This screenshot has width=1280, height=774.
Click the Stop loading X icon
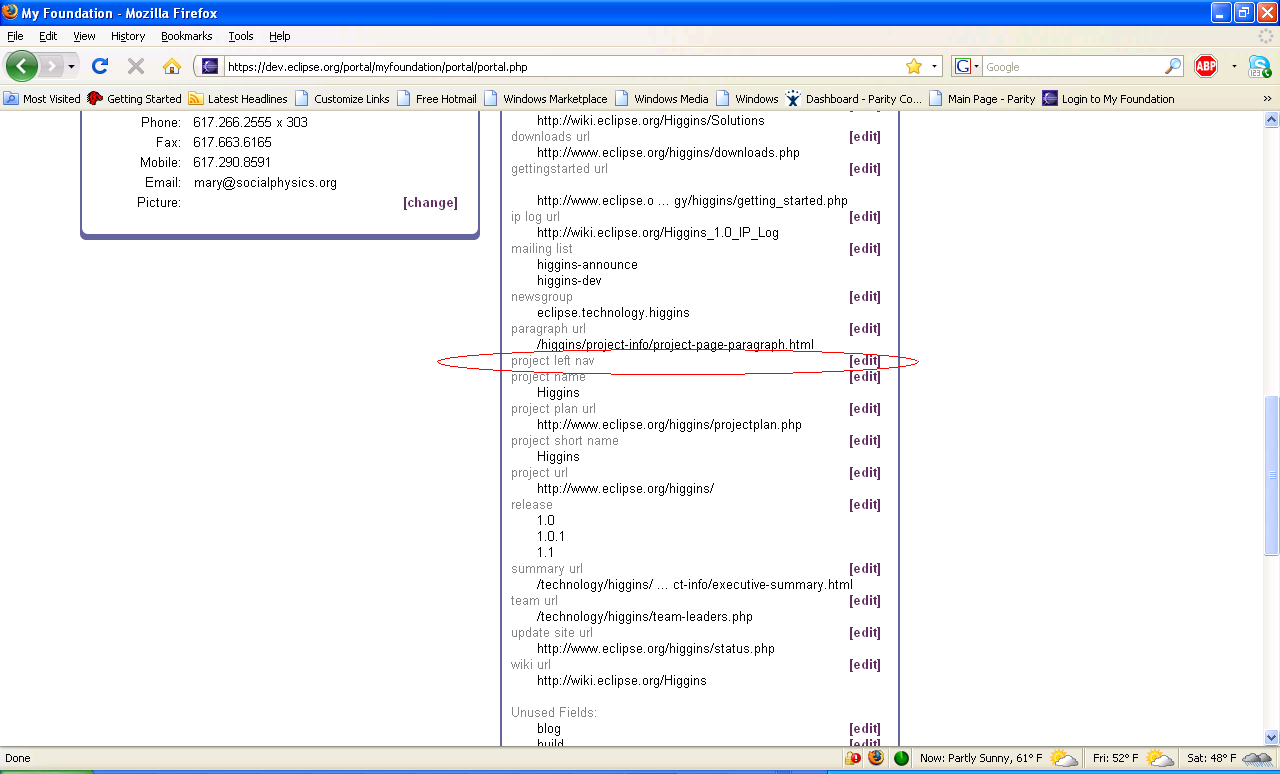(136, 66)
